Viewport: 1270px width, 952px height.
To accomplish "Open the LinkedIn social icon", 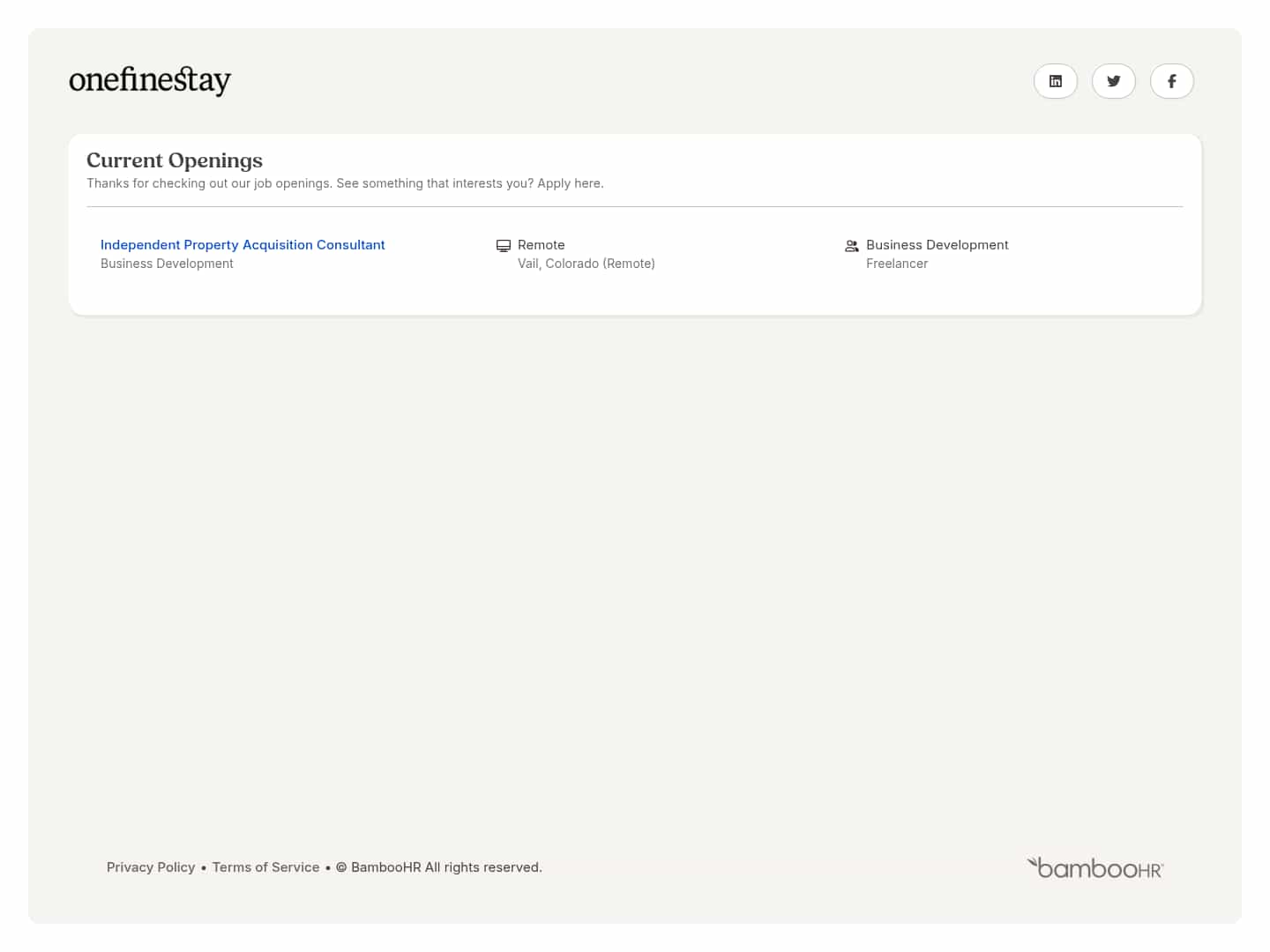I will point(1056,81).
